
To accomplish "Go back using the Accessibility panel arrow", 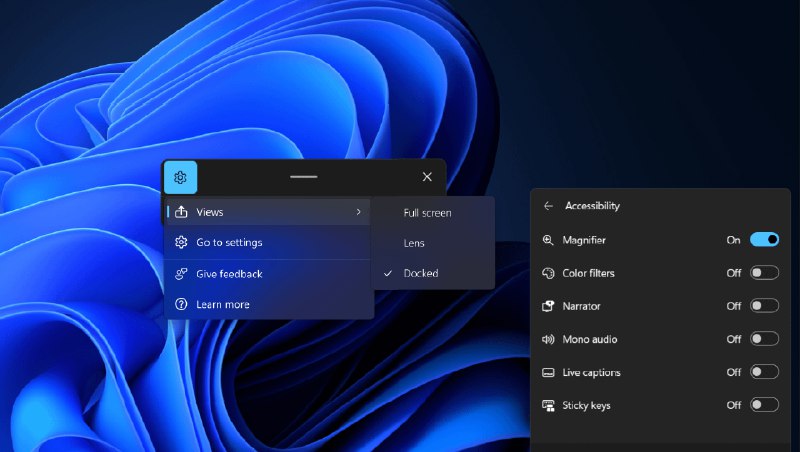I will 548,206.
